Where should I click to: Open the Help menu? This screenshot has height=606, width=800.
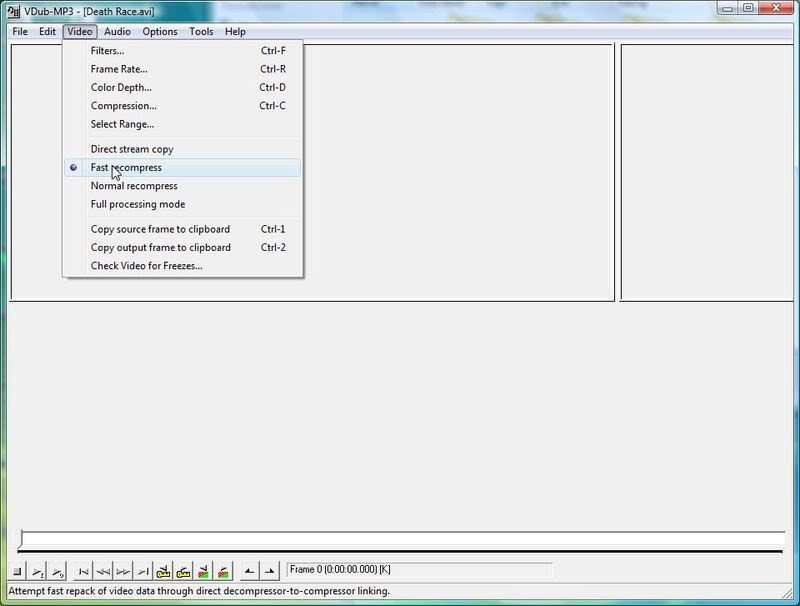point(235,32)
